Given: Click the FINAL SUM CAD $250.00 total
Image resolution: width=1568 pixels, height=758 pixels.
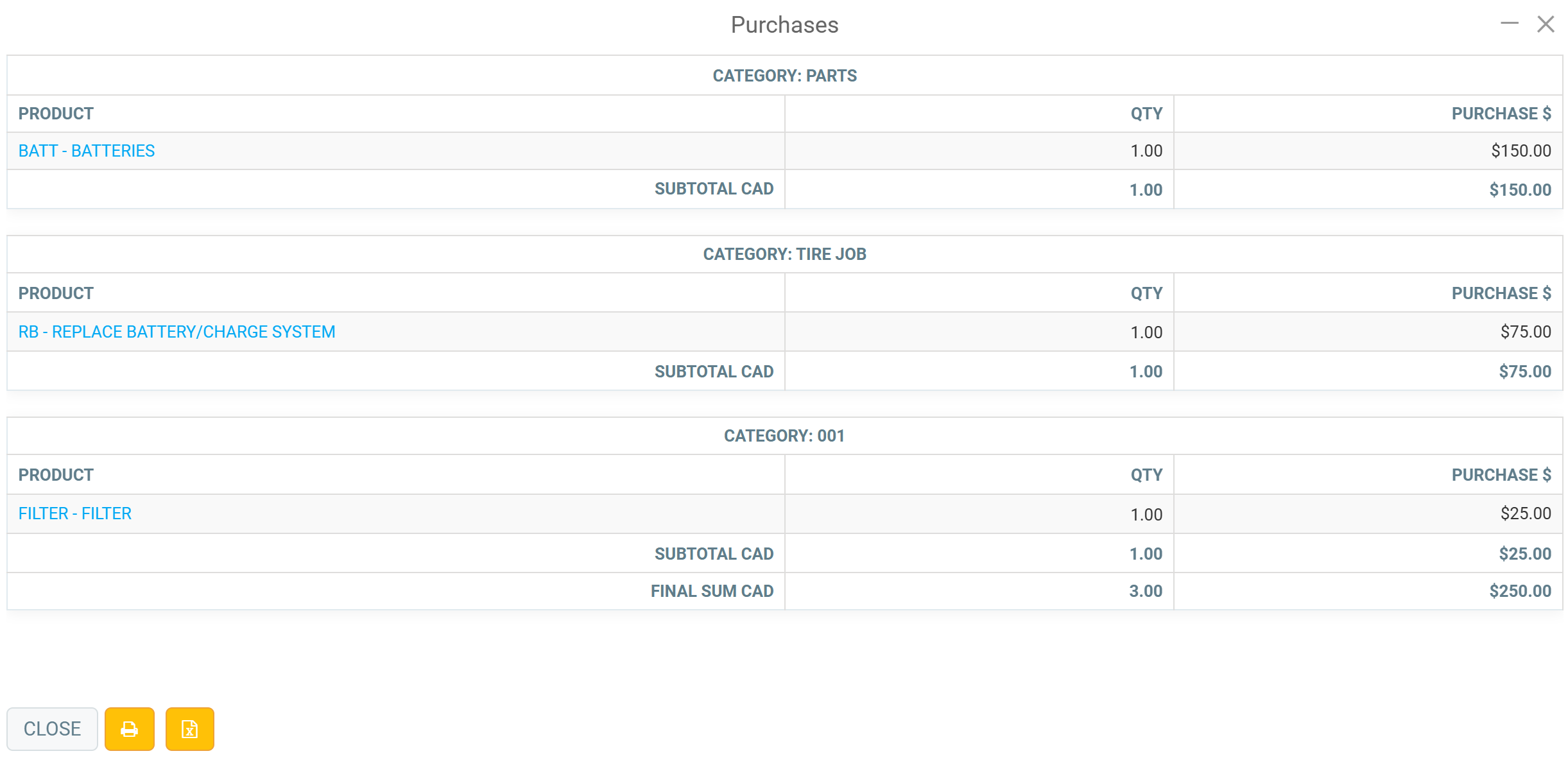Looking at the screenshot, I should coord(1520,591).
